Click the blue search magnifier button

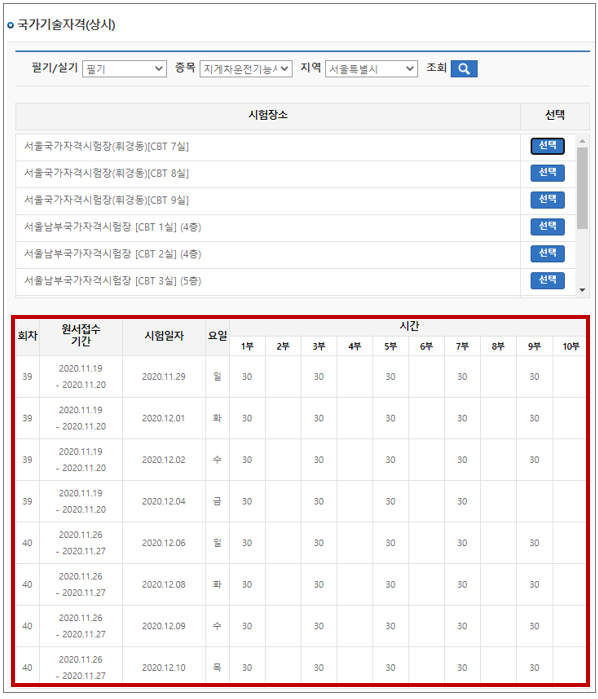[x=464, y=69]
